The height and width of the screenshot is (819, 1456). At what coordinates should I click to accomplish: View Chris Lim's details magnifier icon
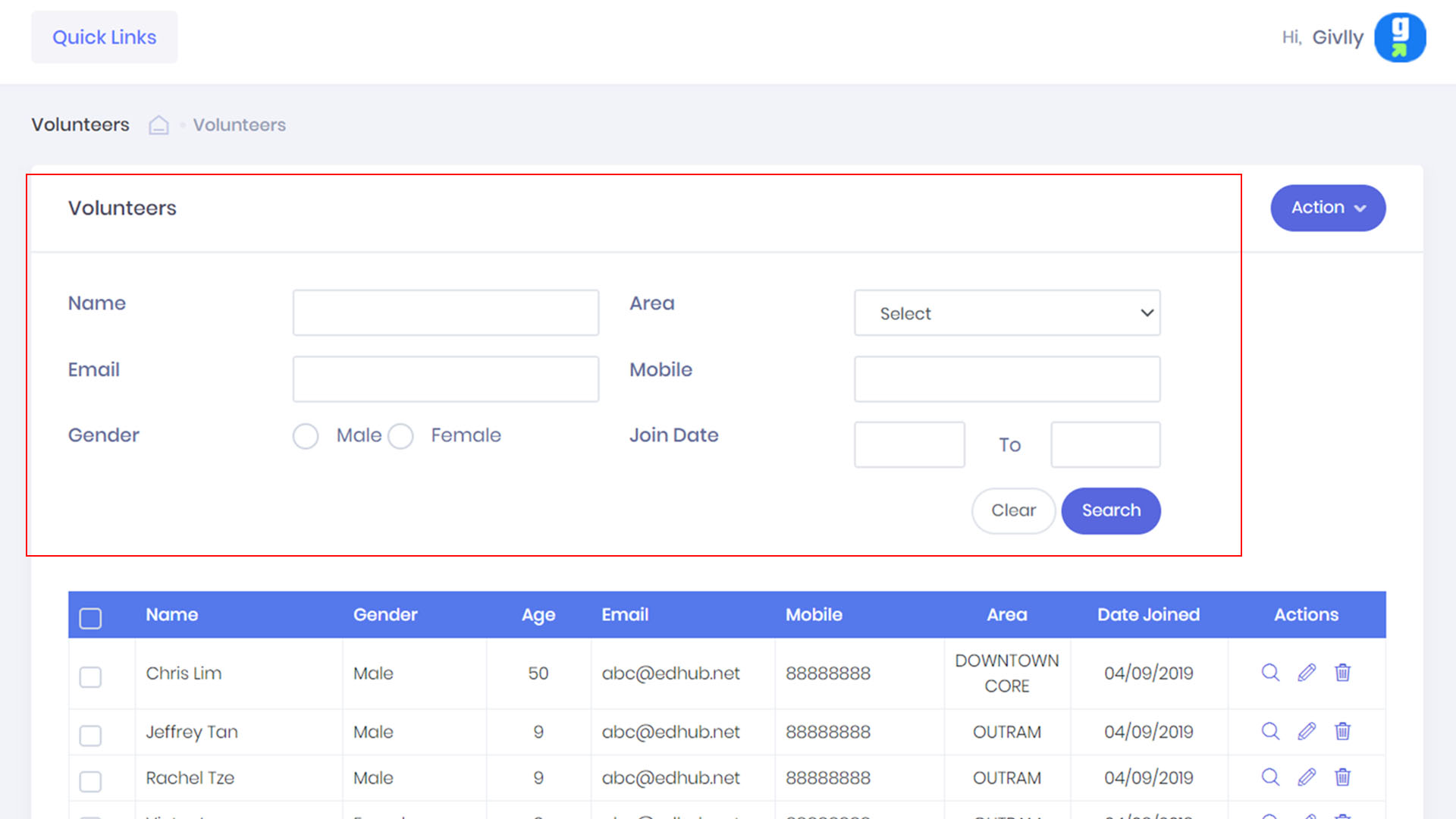[x=1270, y=673]
